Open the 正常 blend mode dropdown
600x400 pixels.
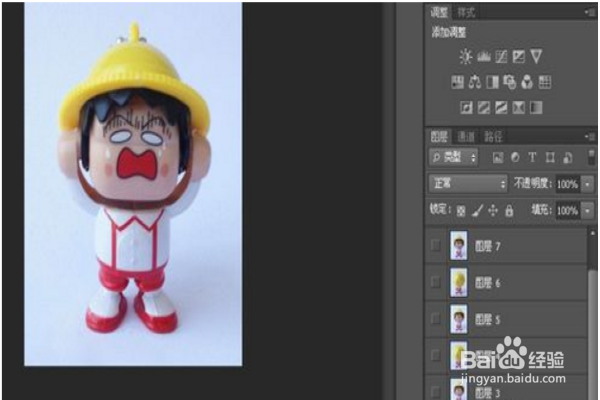[468, 184]
